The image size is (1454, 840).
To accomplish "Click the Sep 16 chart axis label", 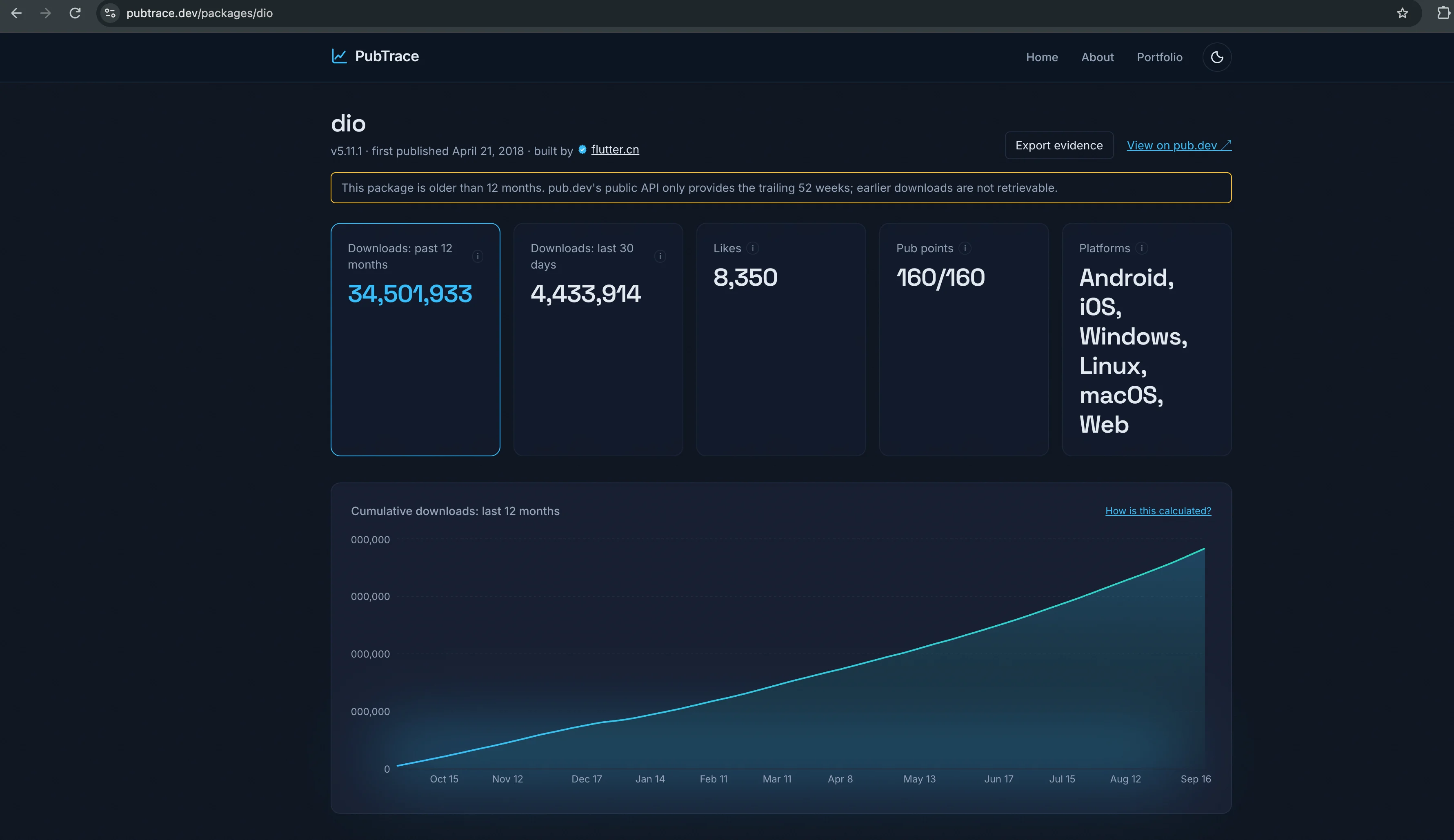I will tap(1196, 779).
